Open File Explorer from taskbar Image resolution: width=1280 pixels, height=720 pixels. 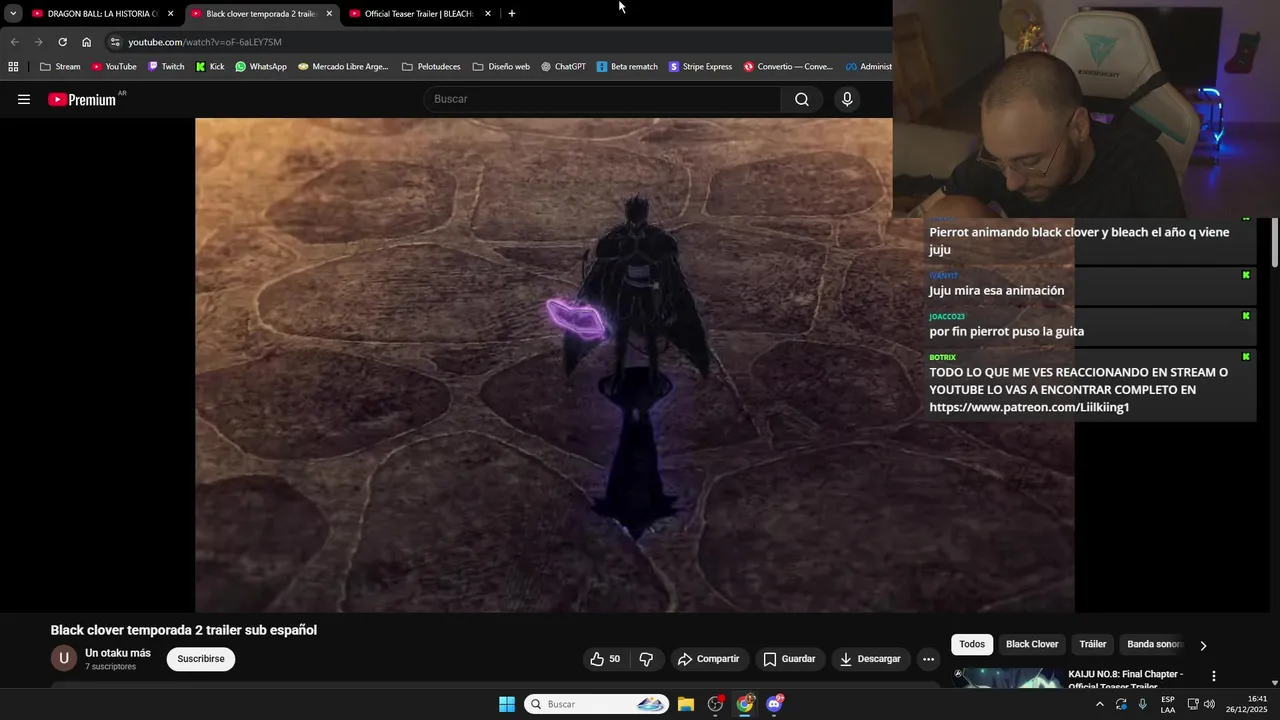(686, 704)
